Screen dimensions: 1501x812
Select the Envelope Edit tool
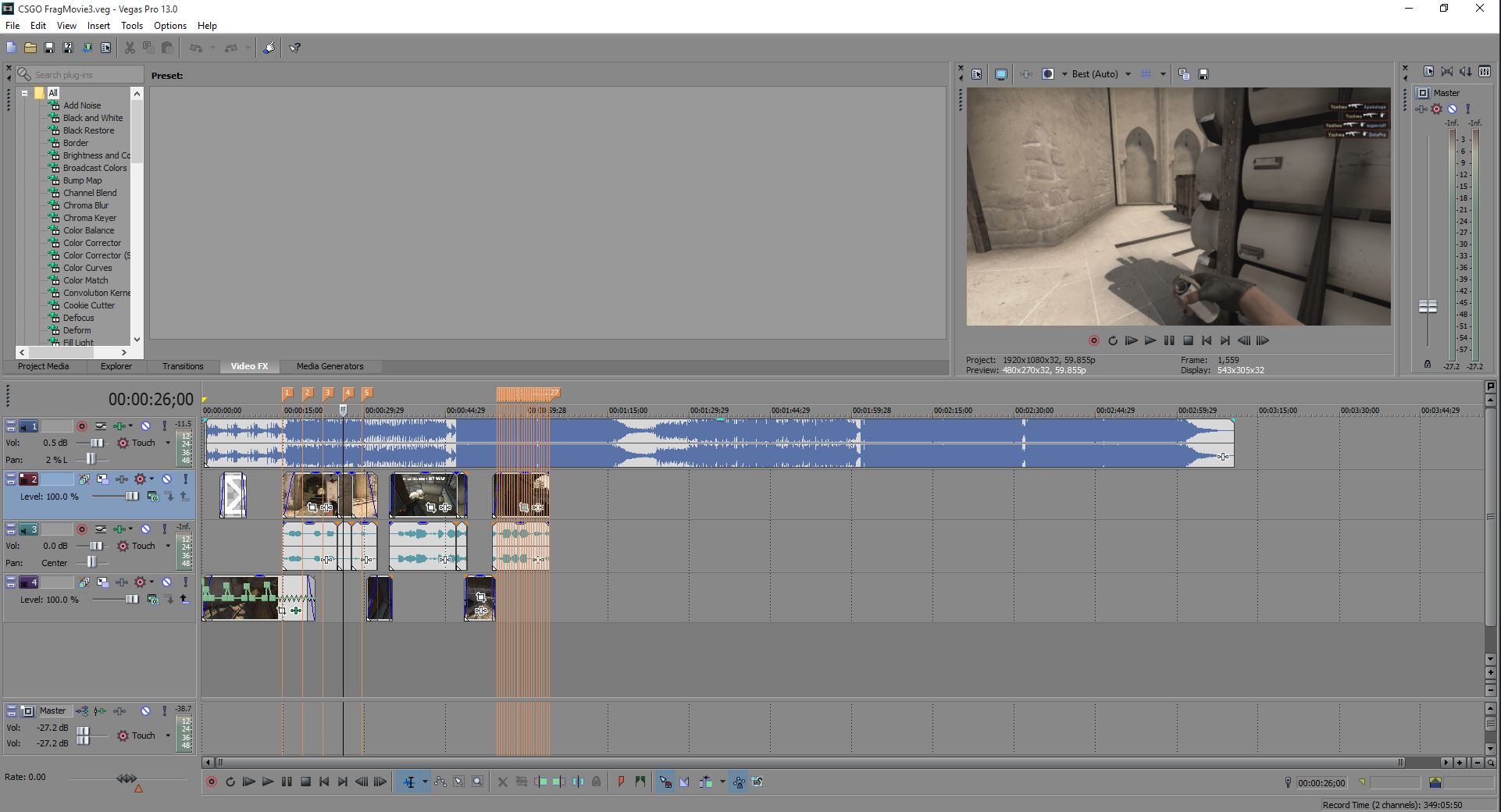pyautogui.click(x=440, y=782)
